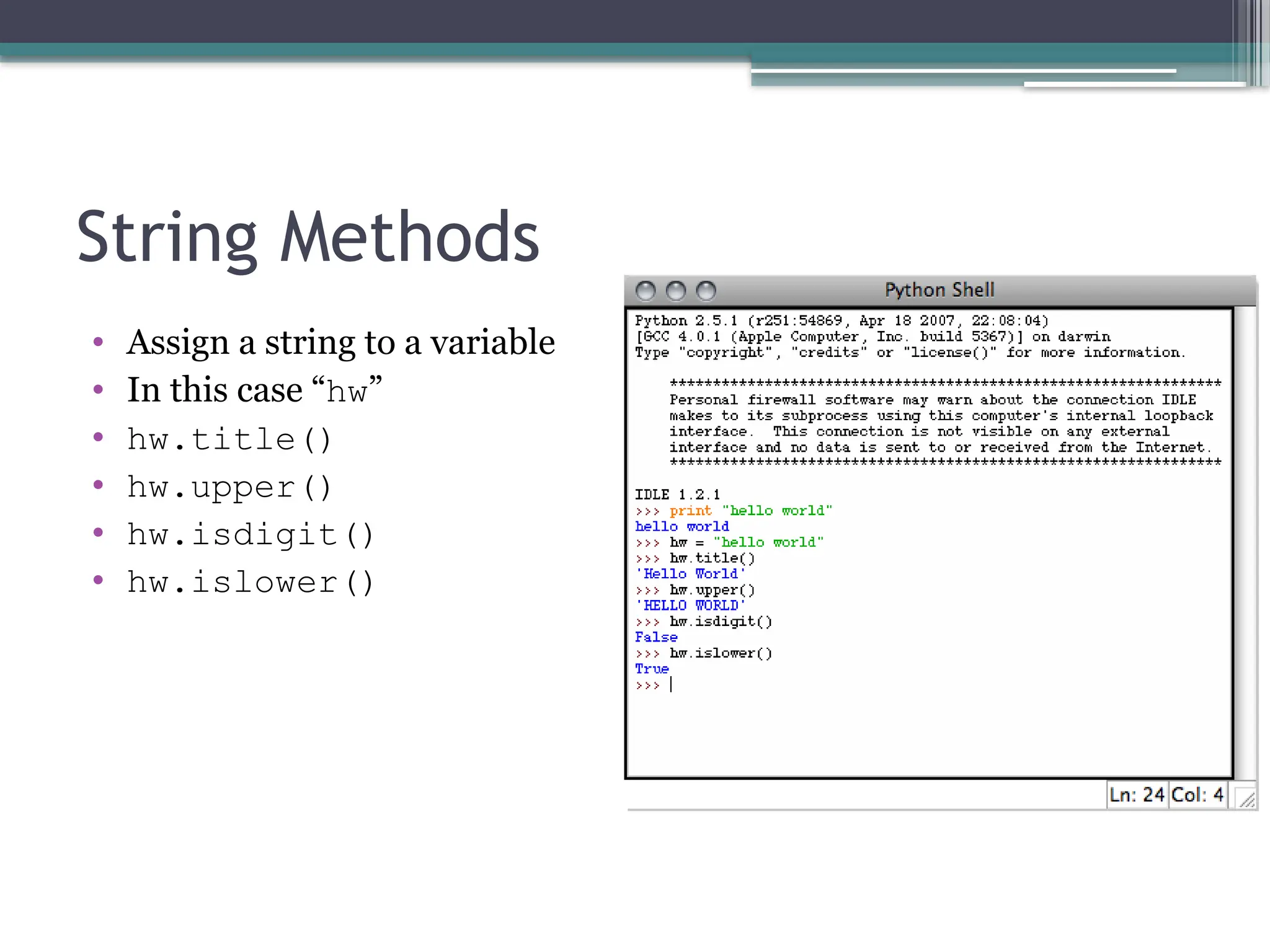Click the 'In this case "hw"' bullet
This screenshot has height=952, width=1270.
coord(255,390)
